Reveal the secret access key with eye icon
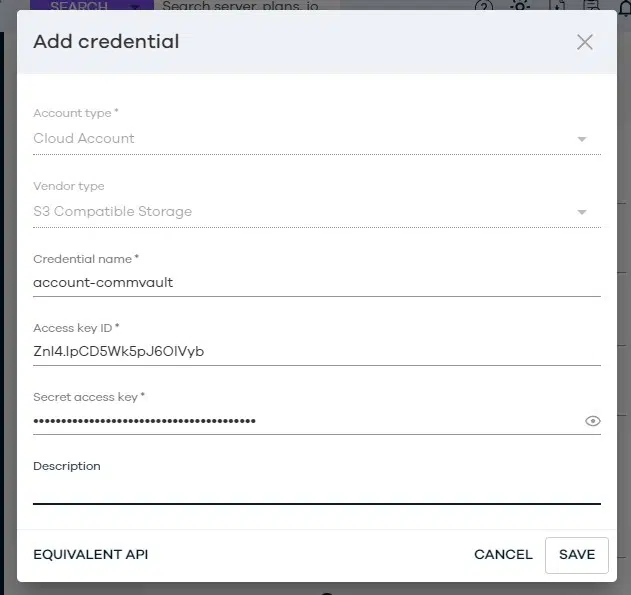Image resolution: width=631 pixels, height=595 pixels. coord(593,421)
